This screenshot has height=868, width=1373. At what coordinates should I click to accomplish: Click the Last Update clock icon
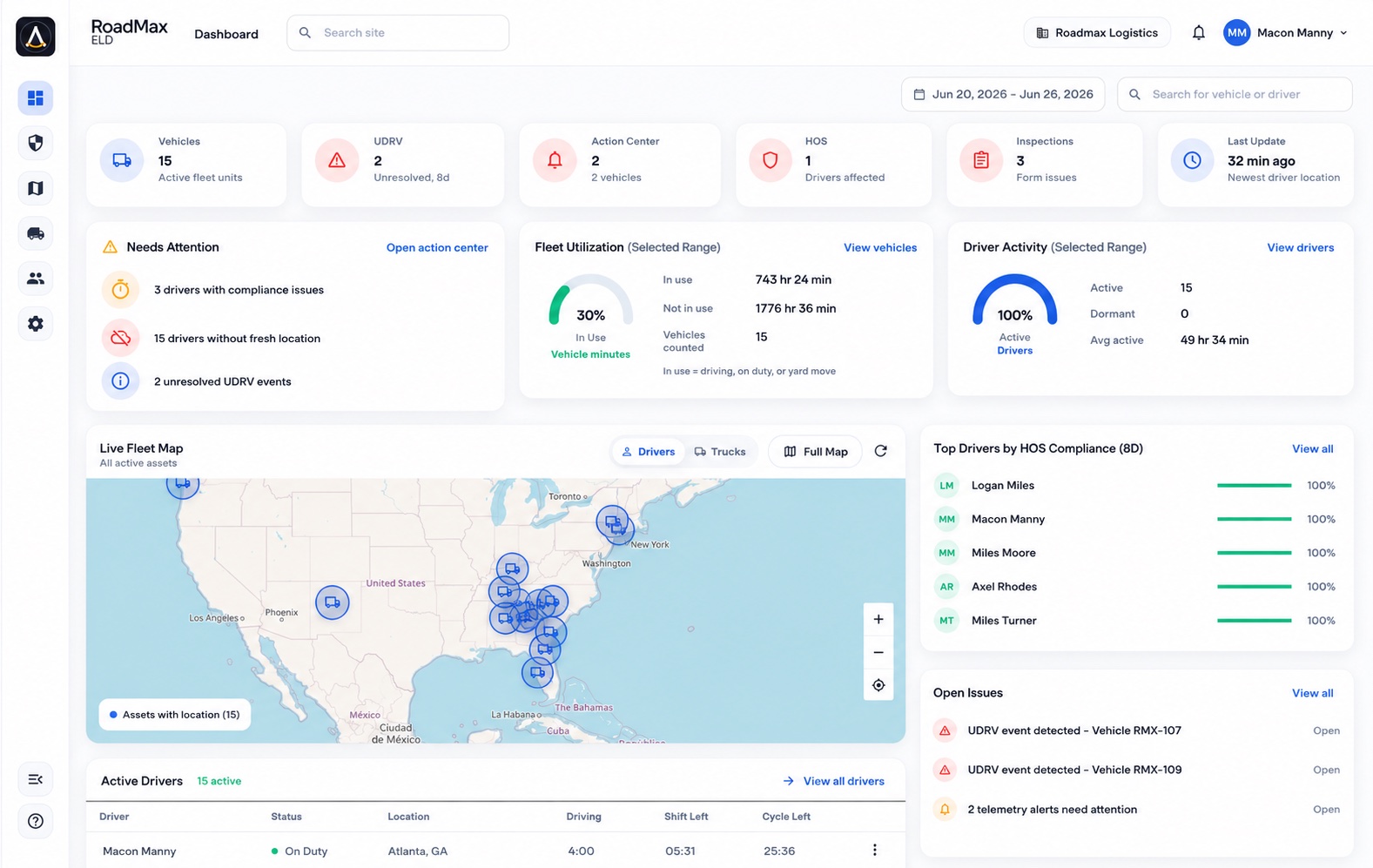(1192, 160)
